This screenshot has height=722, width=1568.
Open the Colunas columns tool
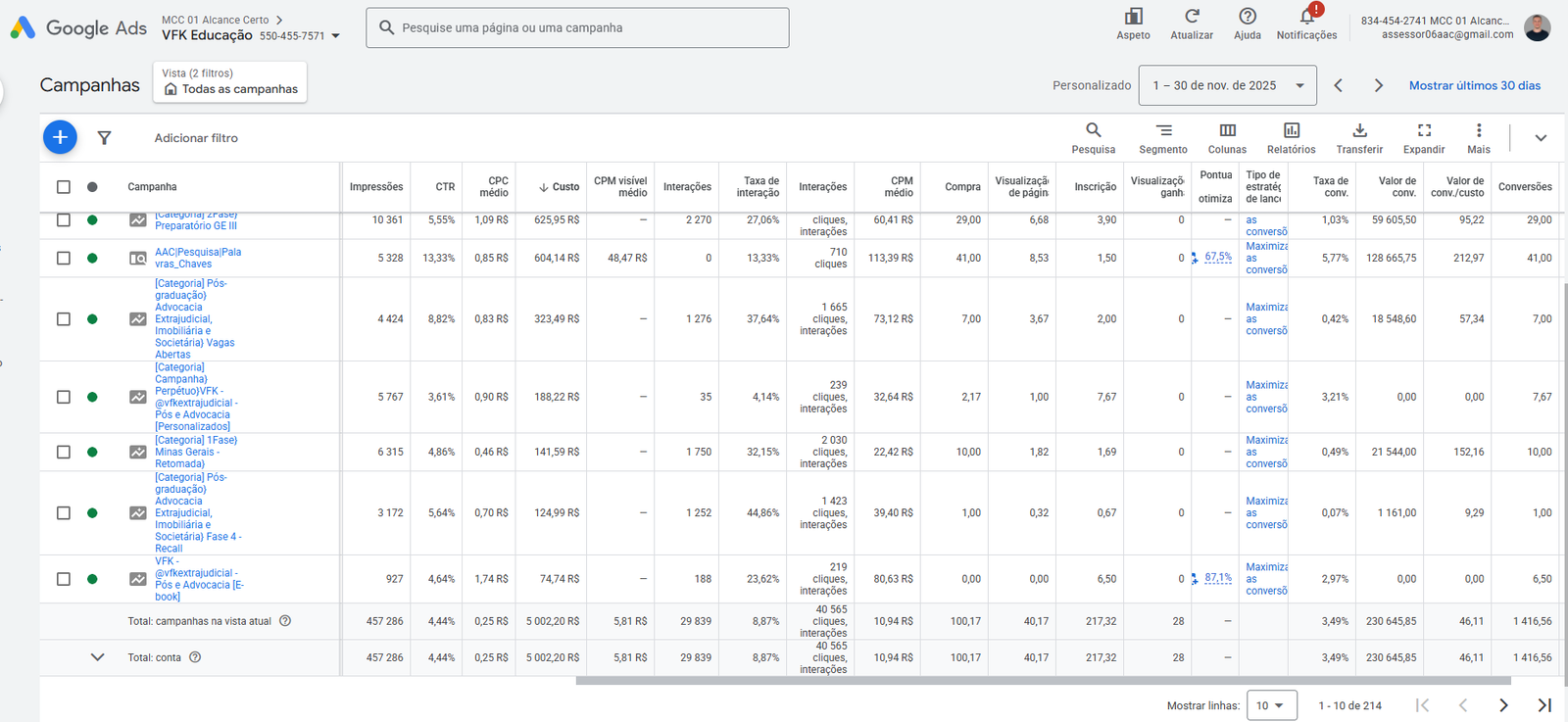click(1227, 138)
